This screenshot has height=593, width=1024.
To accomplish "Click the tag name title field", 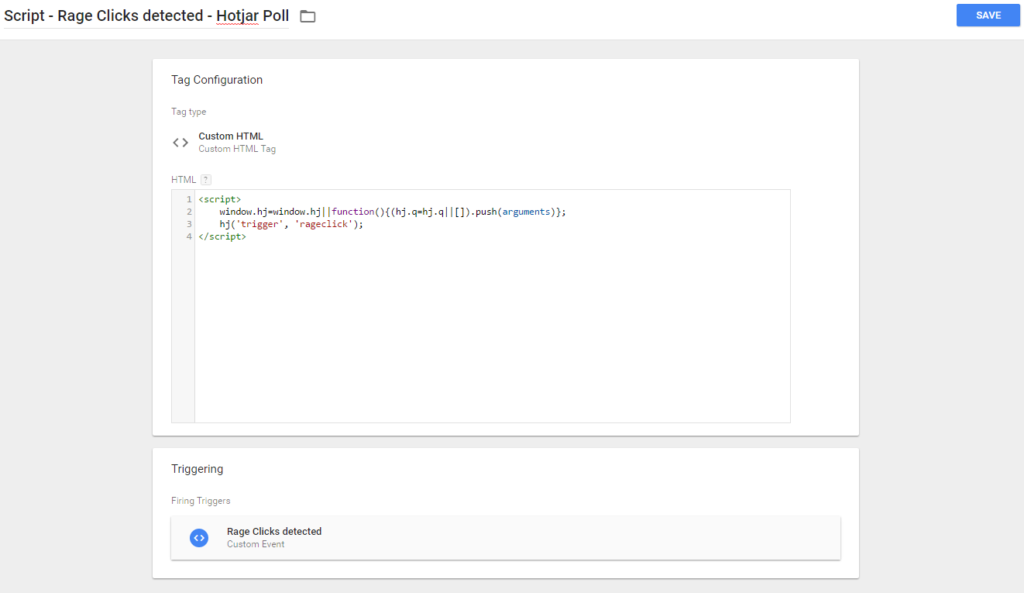I will click(x=146, y=16).
